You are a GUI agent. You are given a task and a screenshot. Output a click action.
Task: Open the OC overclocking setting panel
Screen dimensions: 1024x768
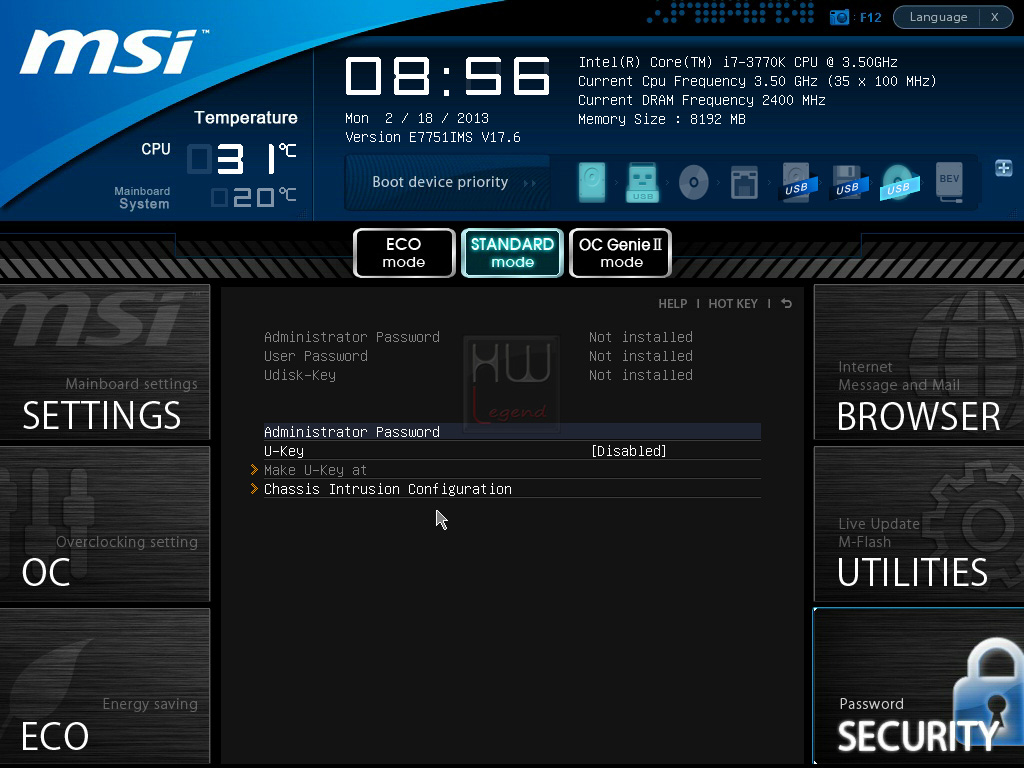[x=104, y=524]
